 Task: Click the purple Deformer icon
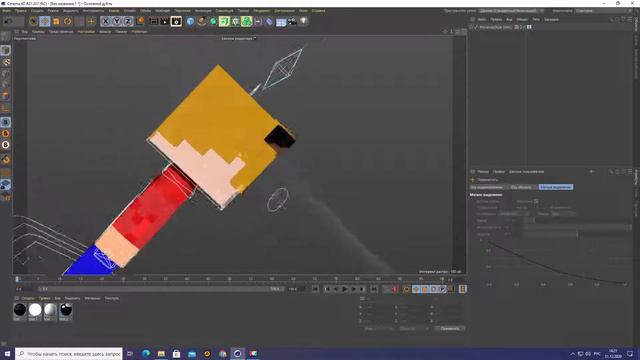pyautogui.click(x=269, y=21)
